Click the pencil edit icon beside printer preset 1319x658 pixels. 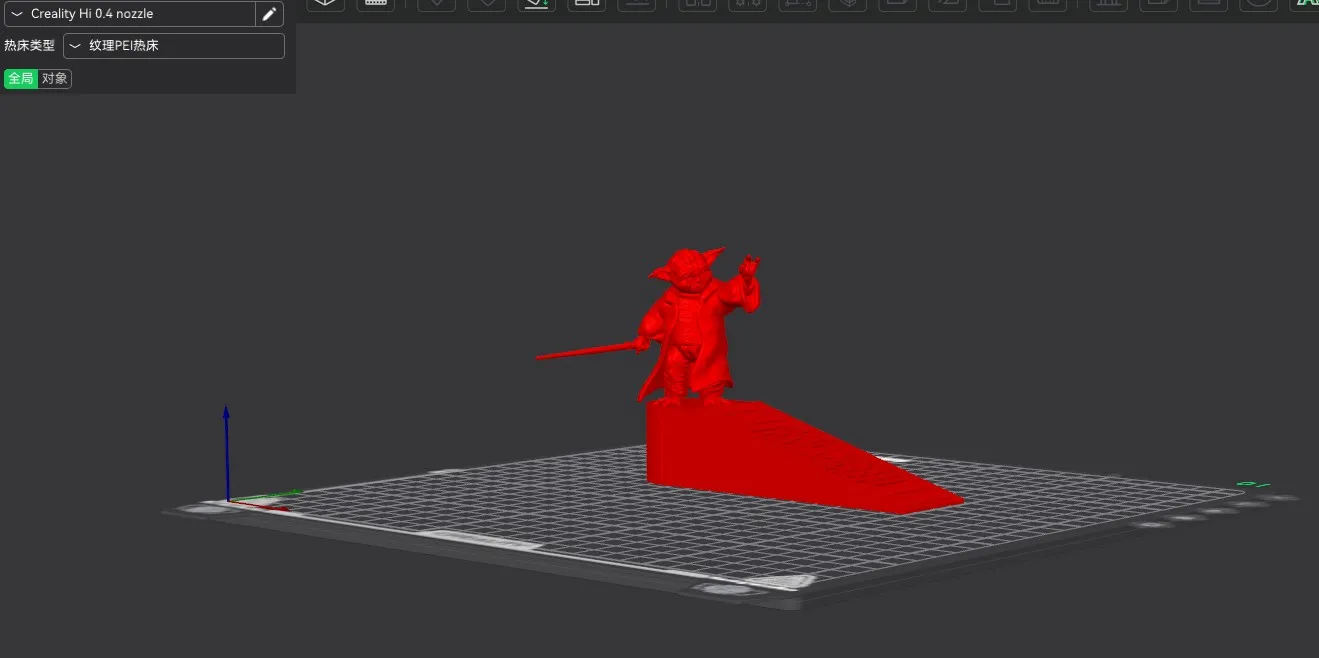coord(270,14)
